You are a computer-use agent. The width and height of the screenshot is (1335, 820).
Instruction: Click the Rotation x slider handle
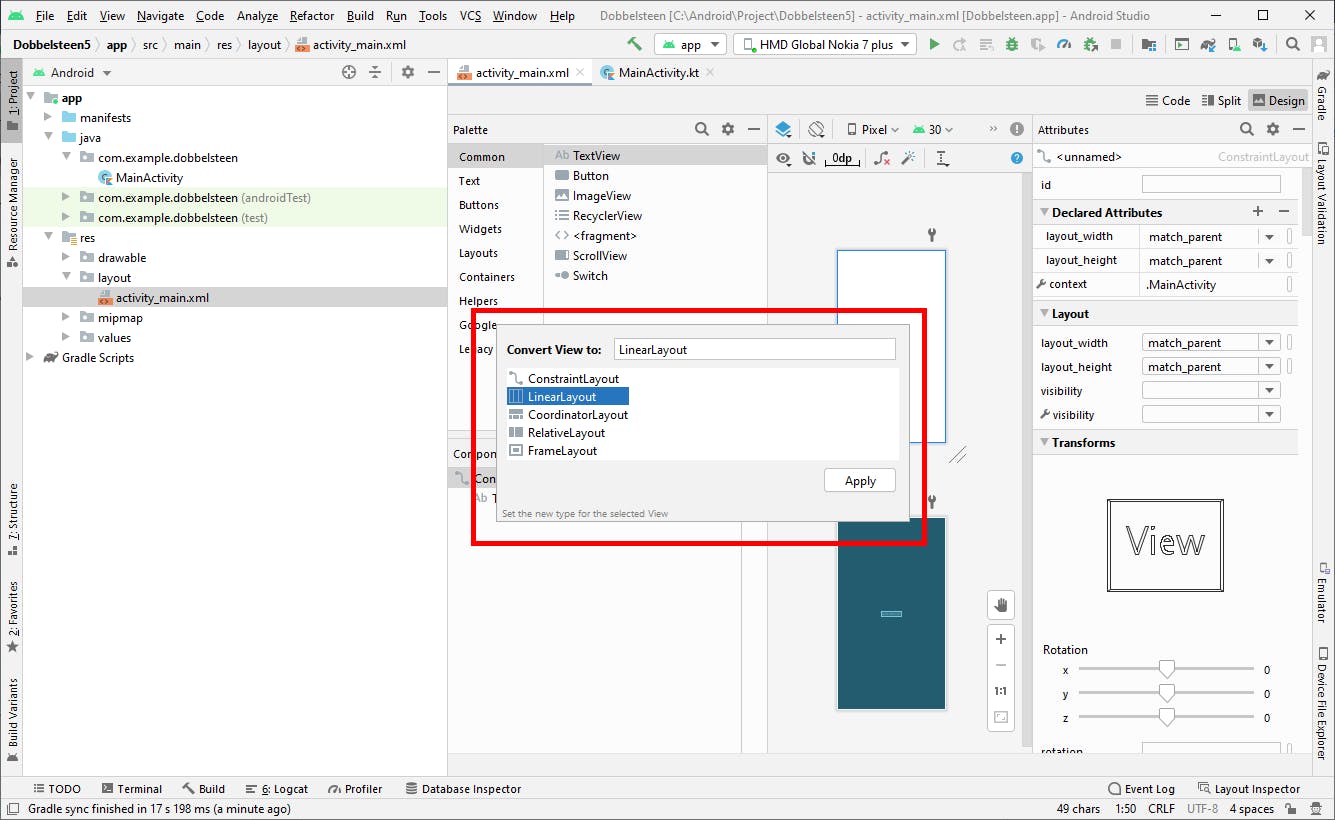pos(1166,669)
